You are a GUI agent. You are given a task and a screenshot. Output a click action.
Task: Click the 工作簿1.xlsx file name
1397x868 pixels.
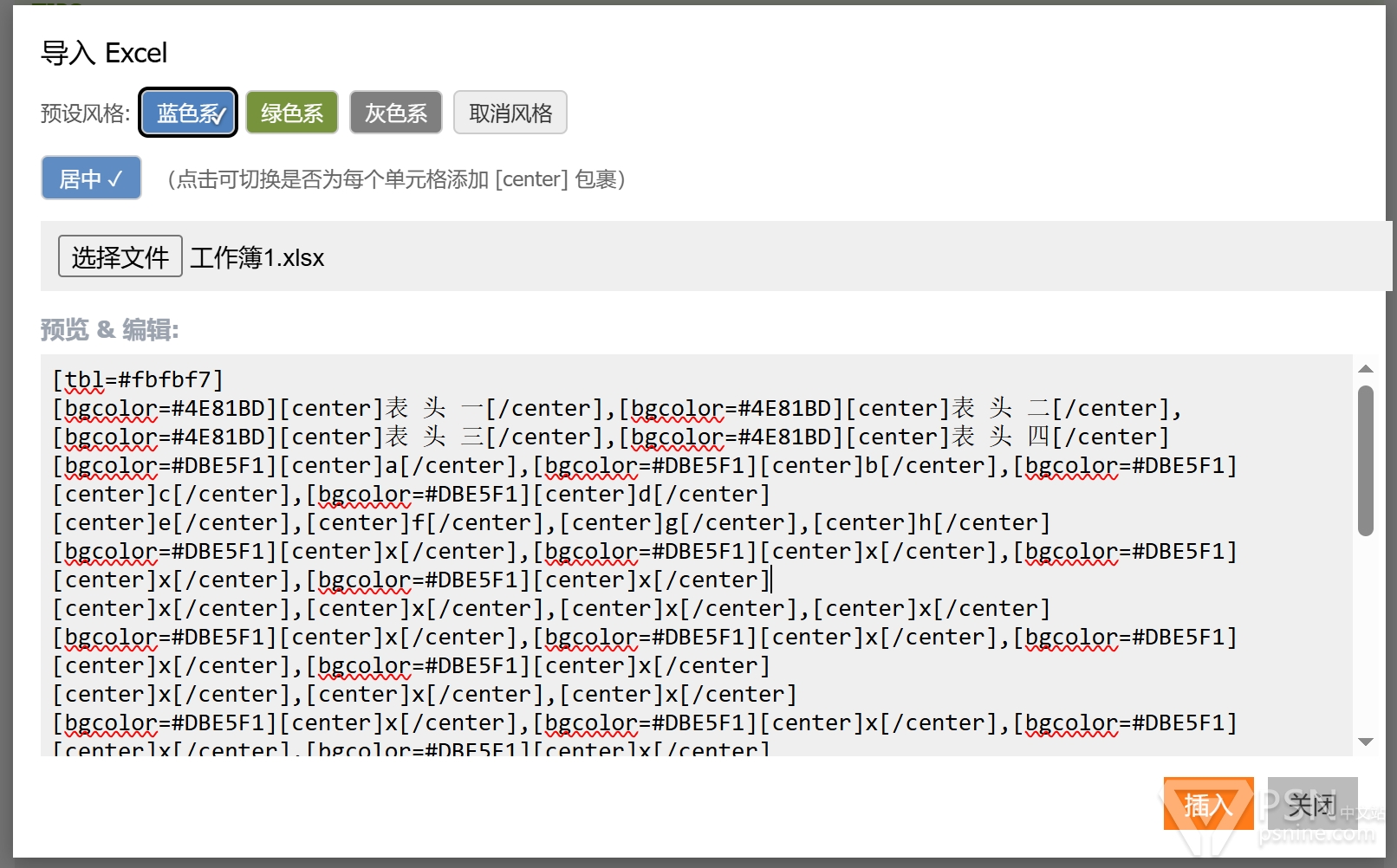click(x=257, y=258)
